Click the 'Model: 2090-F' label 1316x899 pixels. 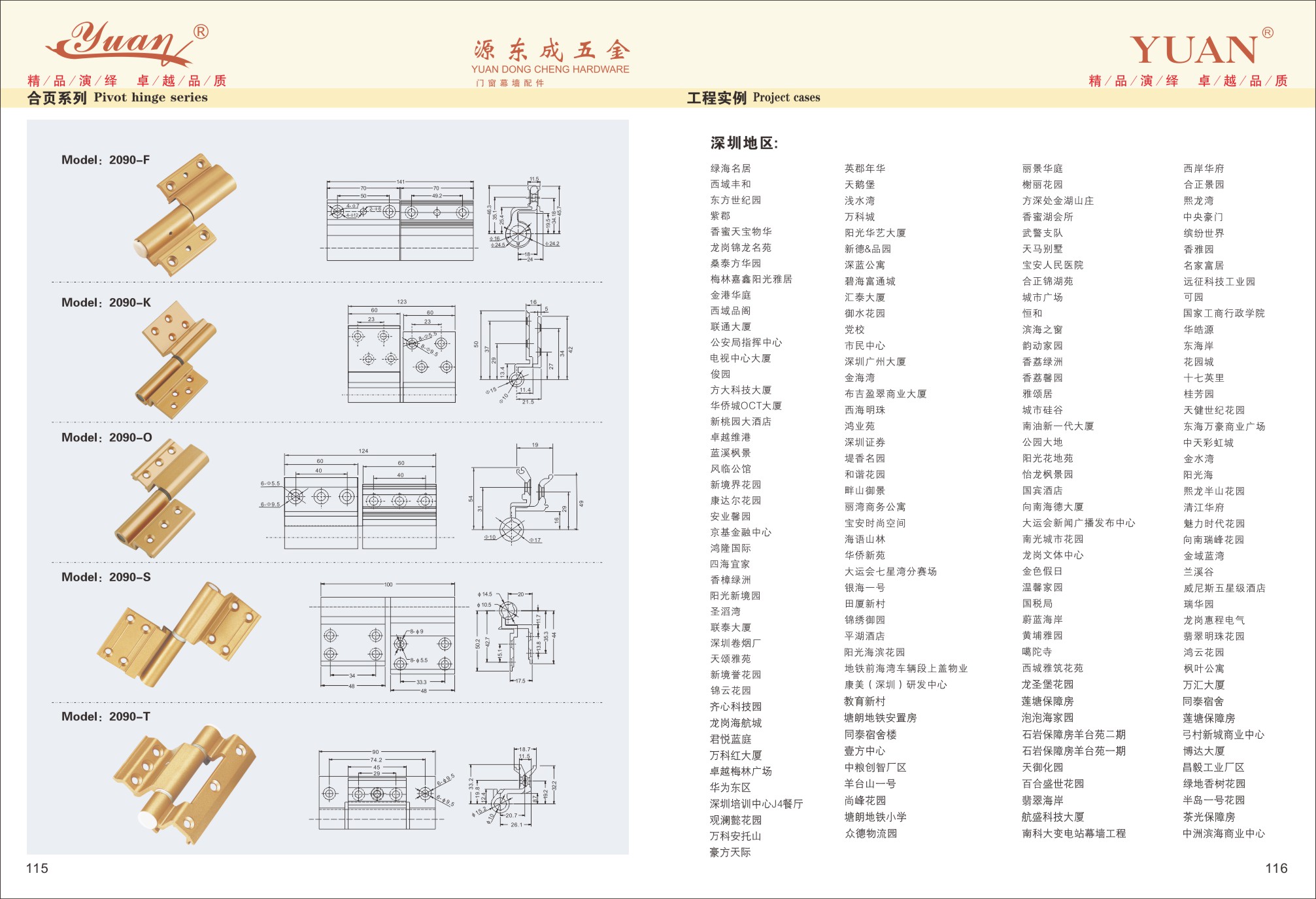coord(105,160)
